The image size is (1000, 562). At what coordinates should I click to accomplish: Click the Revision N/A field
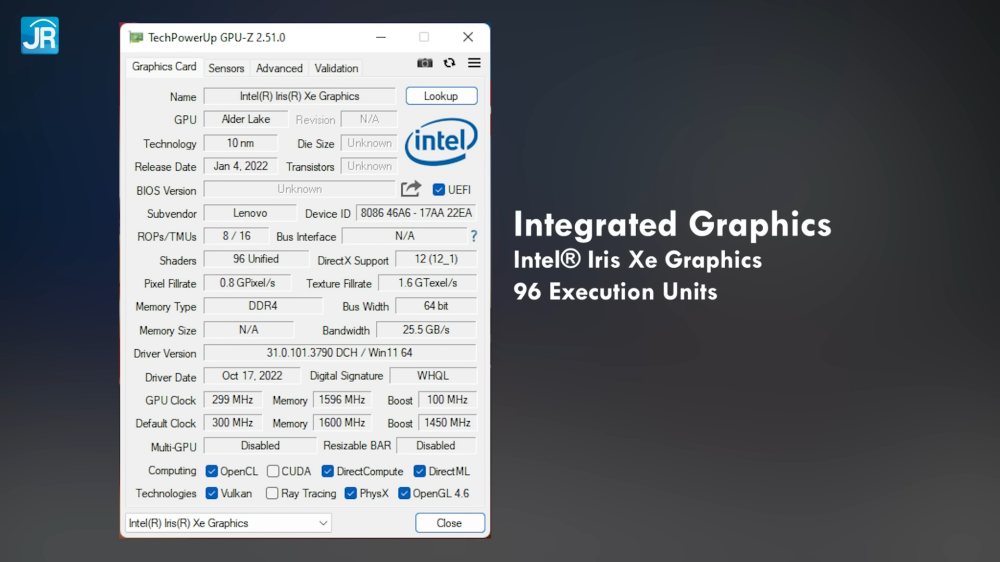369,119
